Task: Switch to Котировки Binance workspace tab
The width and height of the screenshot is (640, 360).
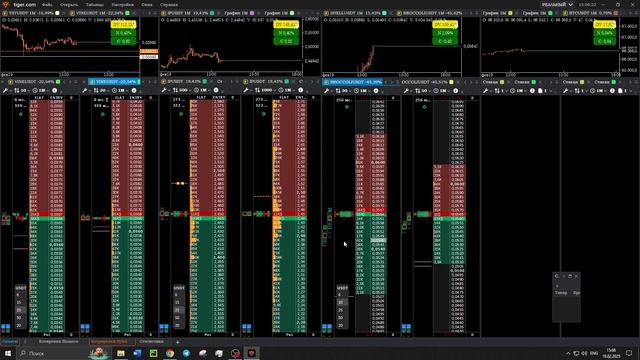Action: coord(58,342)
